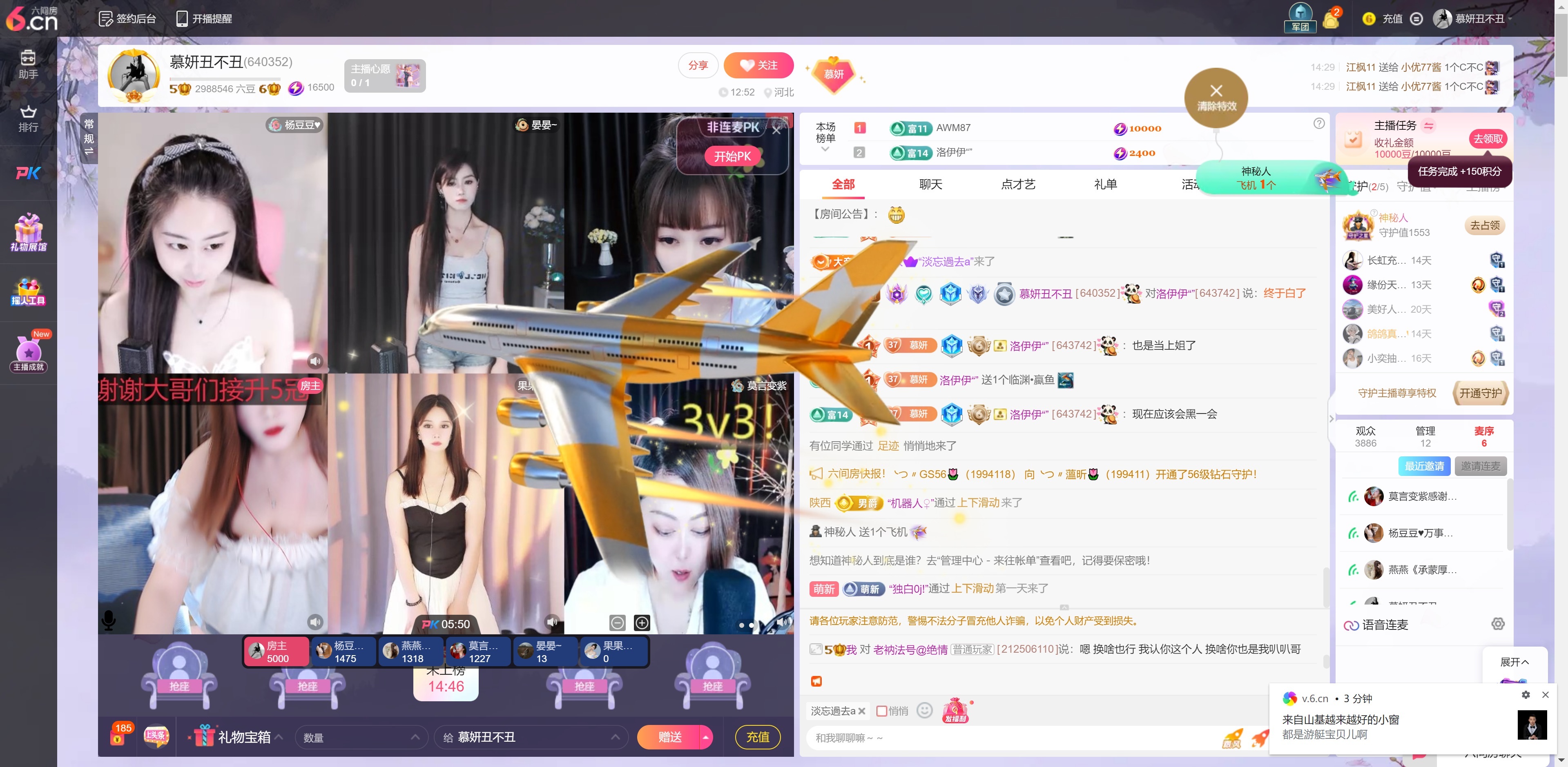
Task: Toggle the 常规 layout switch
Action: [x=89, y=138]
